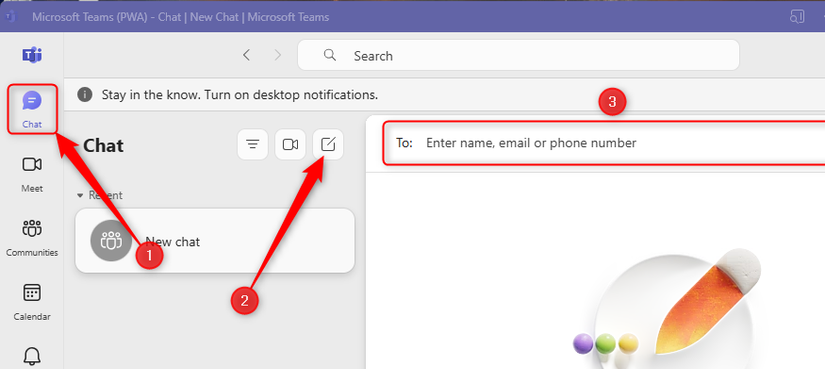The image size is (825, 369).
Task: Open the Calendar in the sidebar
Action: pyautogui.click(x=32, y=302)
